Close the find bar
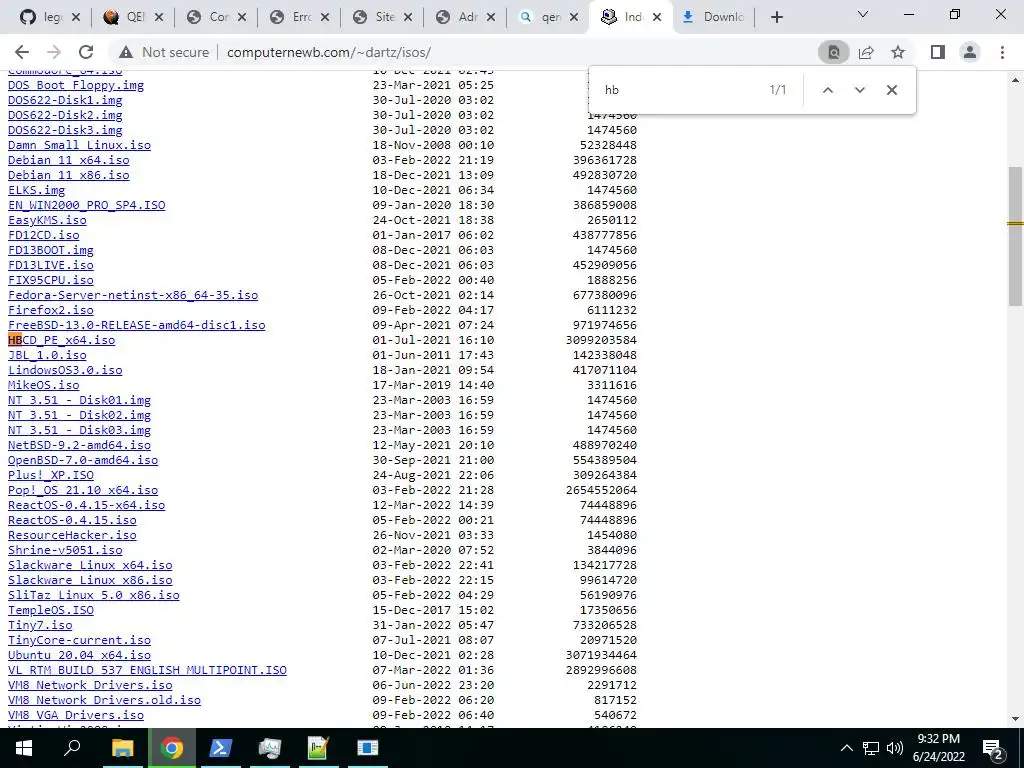The height and width of the screenshot is (768, 1024). (891, 90)
